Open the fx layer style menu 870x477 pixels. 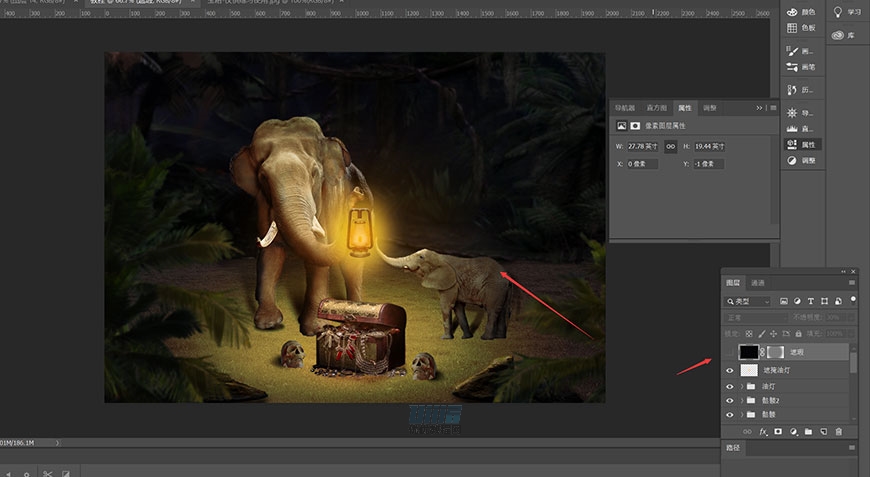click(x=763, y=432)
